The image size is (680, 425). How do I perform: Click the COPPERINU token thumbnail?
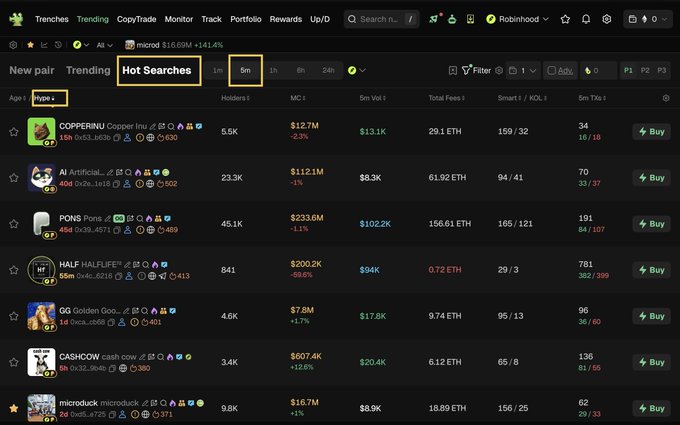pyautogui.click(x=41, y=131)
